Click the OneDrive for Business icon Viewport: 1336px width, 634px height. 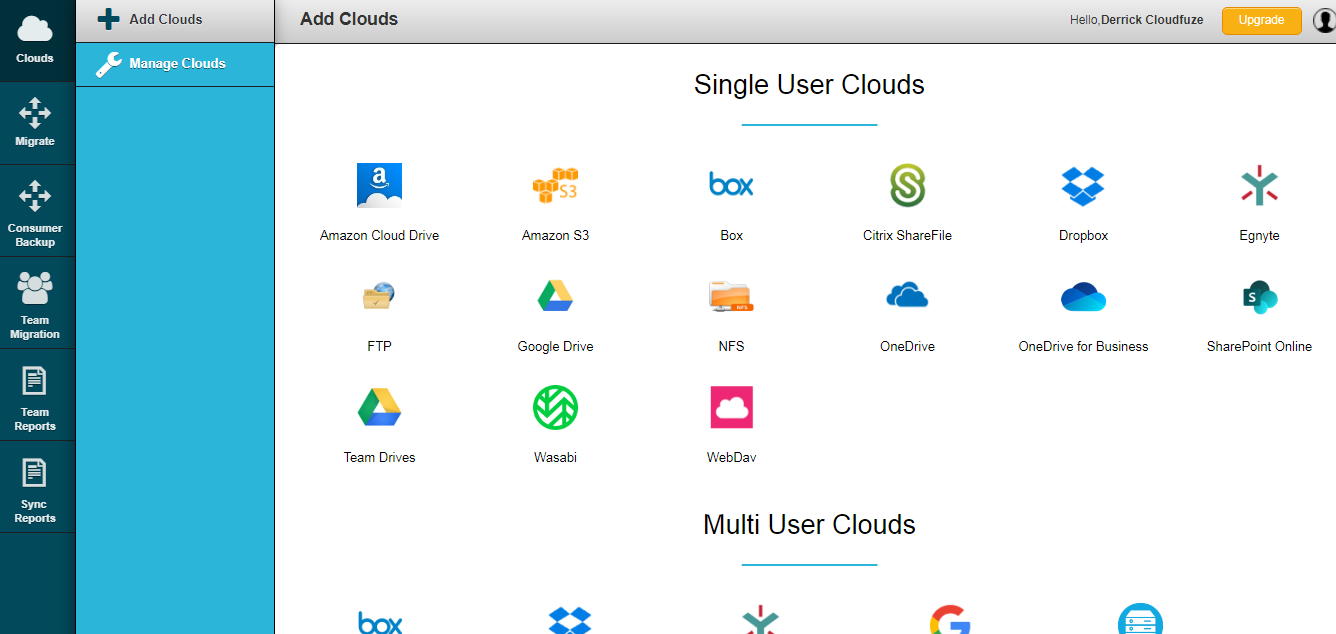(1083, 296)
